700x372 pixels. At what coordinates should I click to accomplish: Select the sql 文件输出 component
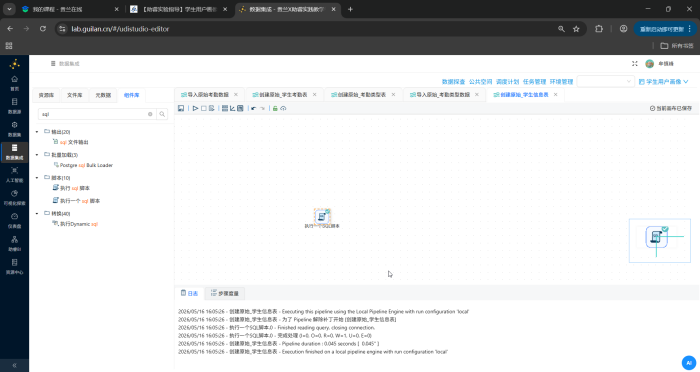(x=71, y=142)
